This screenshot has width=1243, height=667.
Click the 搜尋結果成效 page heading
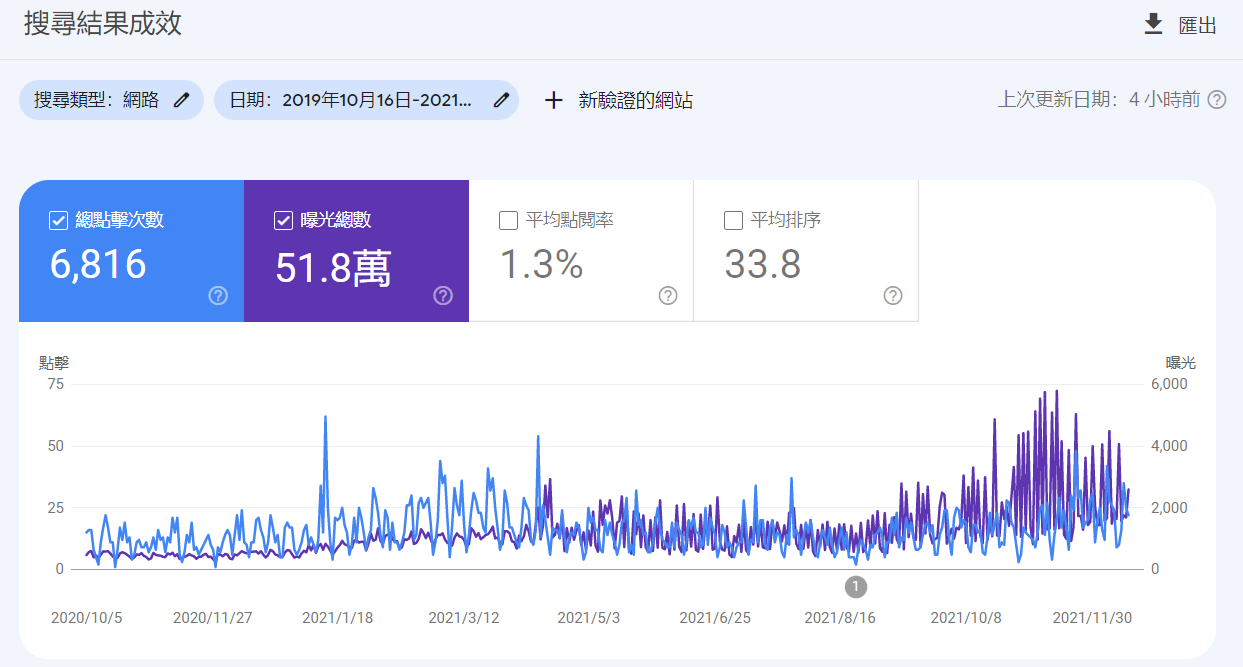(103, 24)
